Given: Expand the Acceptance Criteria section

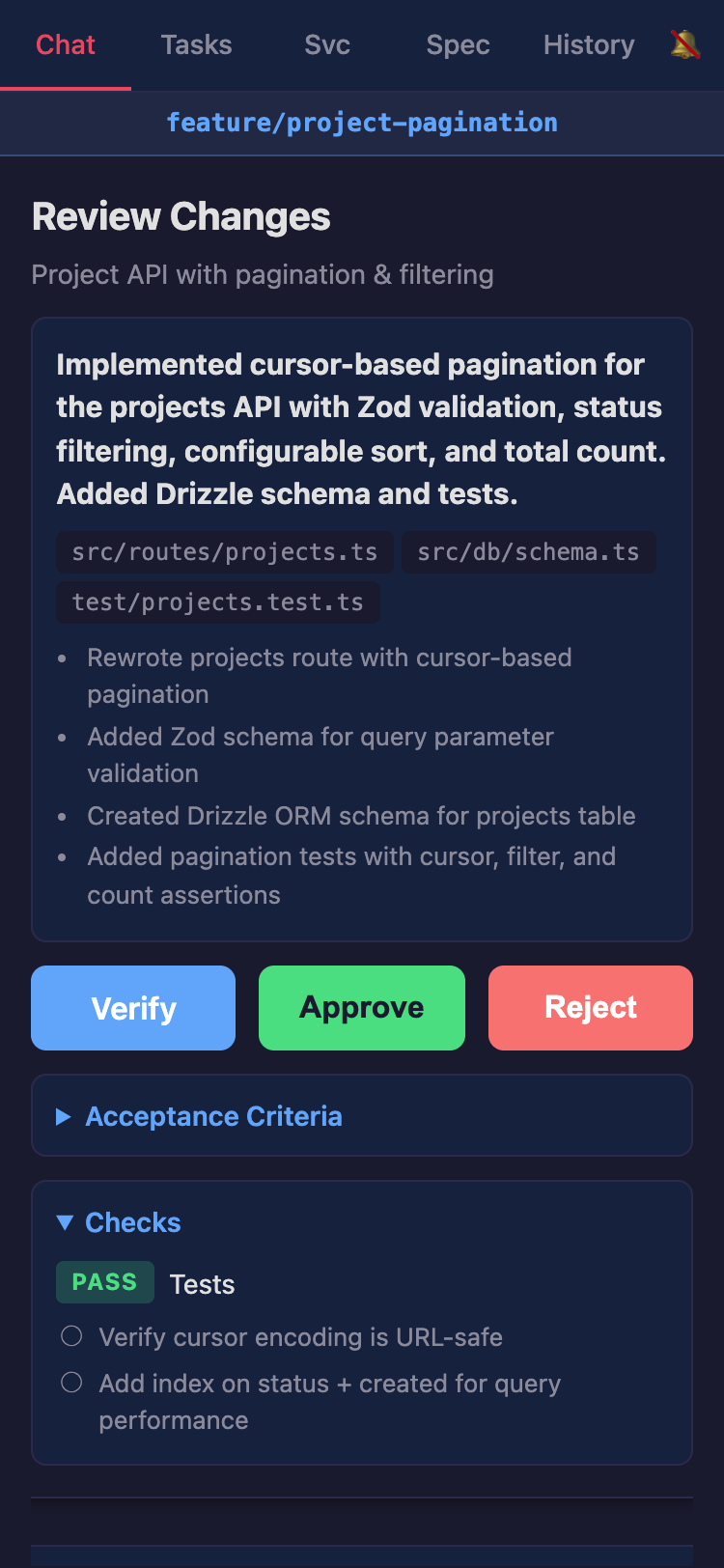Looking at the screenshot, I should pos(213,1116).
